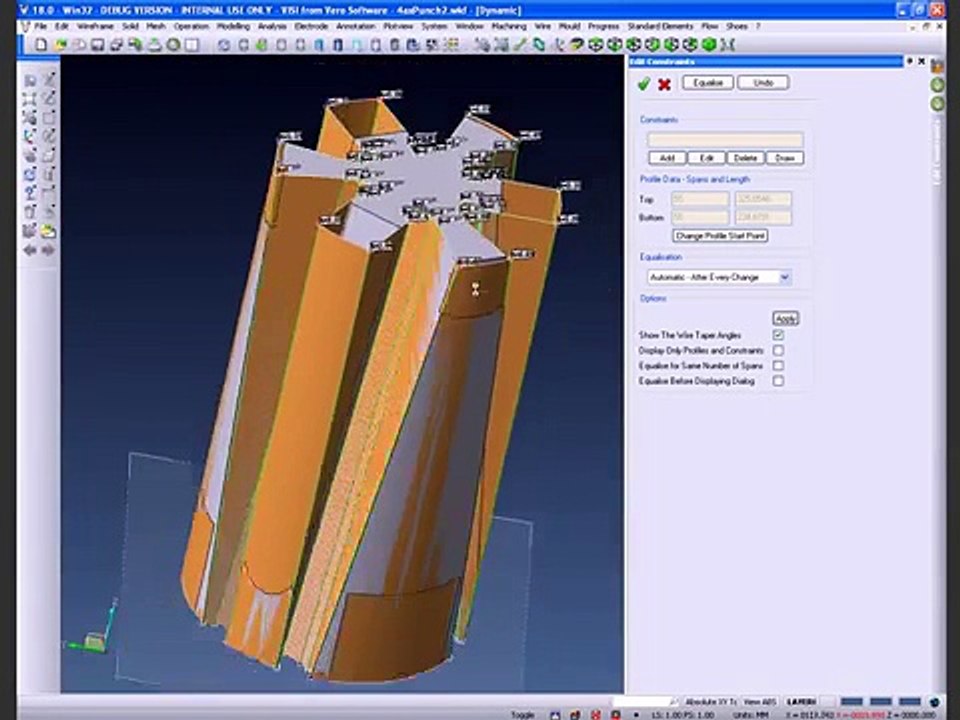Click the Undo button
This screenshot has width=960, height=720.
(763, 83)
